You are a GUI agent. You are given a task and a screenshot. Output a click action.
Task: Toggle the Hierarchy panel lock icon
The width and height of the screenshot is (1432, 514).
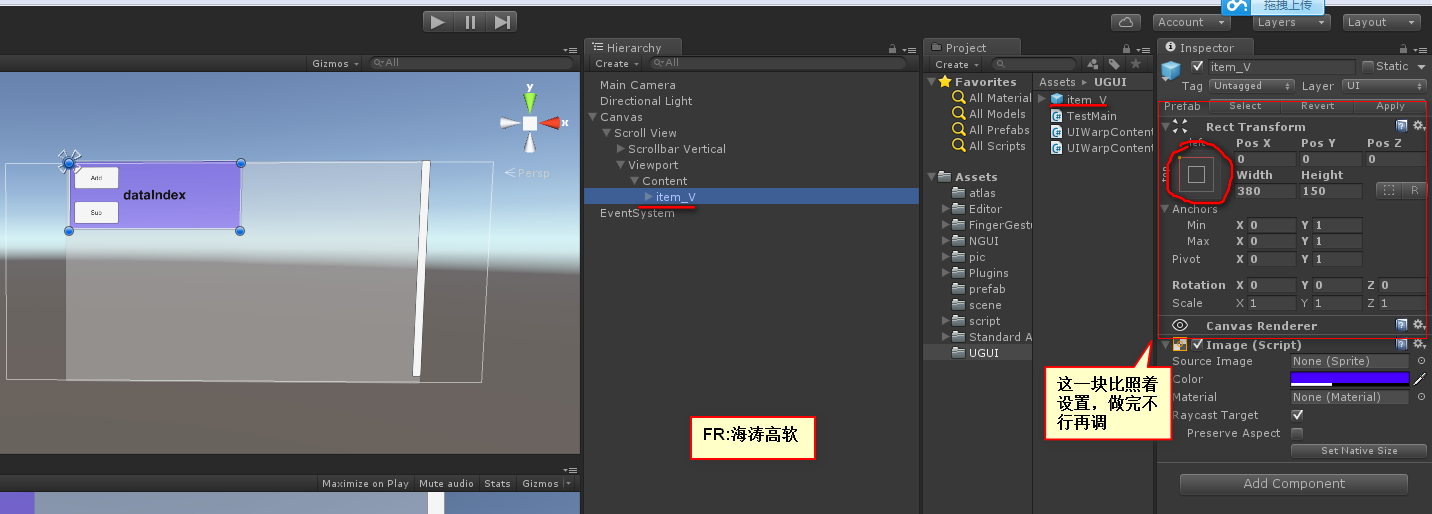(x=891, y=48)
